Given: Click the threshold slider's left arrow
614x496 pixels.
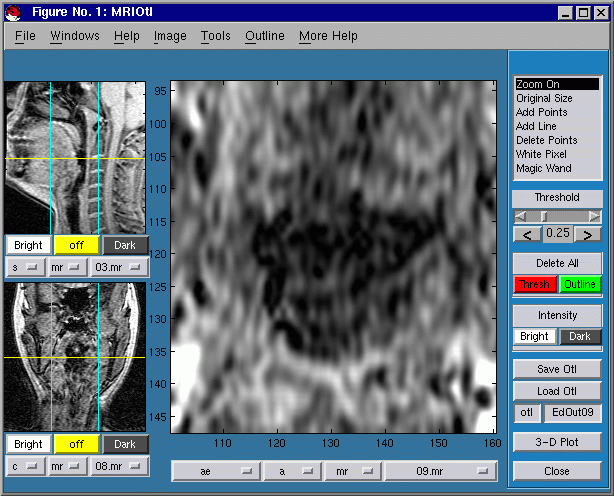Looking at the screenshot, I should click(x=520, y=216).
